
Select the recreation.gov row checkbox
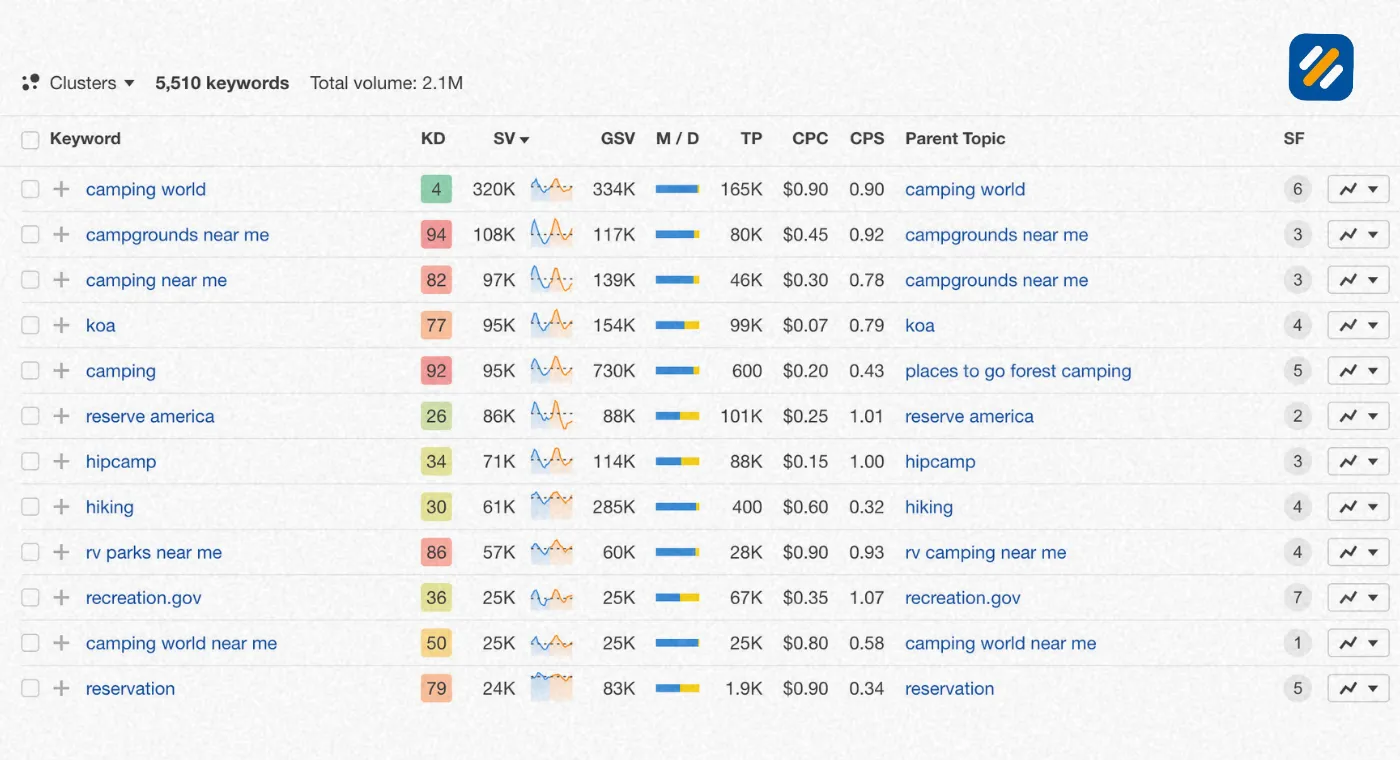pos(30,598)
